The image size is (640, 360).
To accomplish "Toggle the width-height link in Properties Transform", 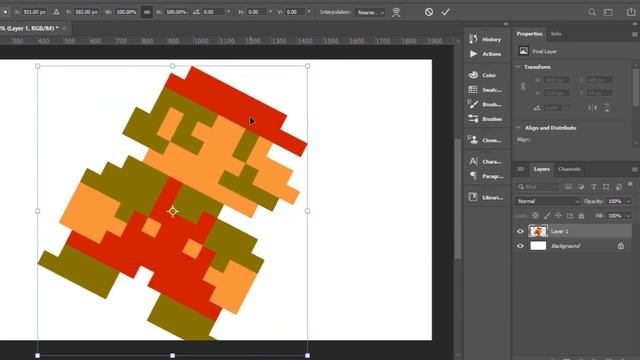I will click(523, 87).
